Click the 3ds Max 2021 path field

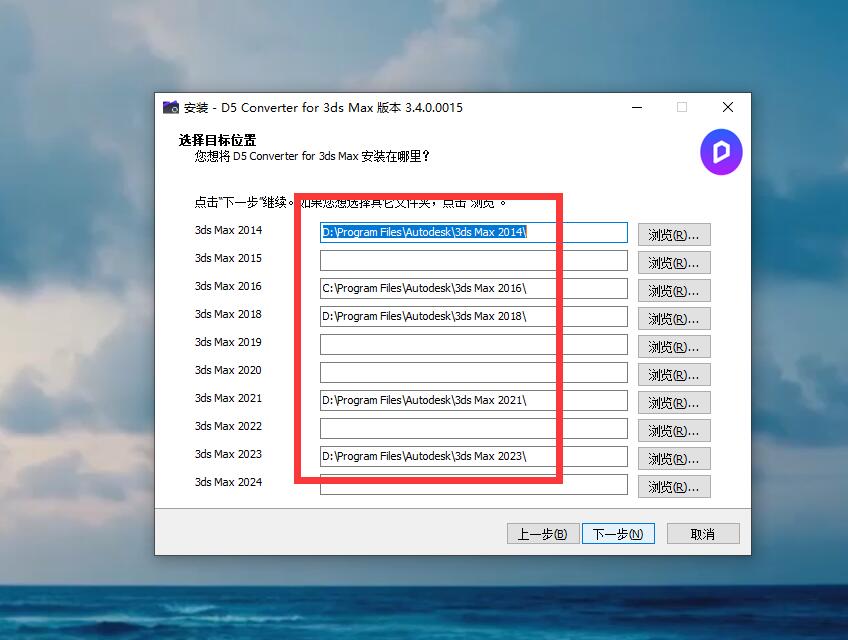474,400
